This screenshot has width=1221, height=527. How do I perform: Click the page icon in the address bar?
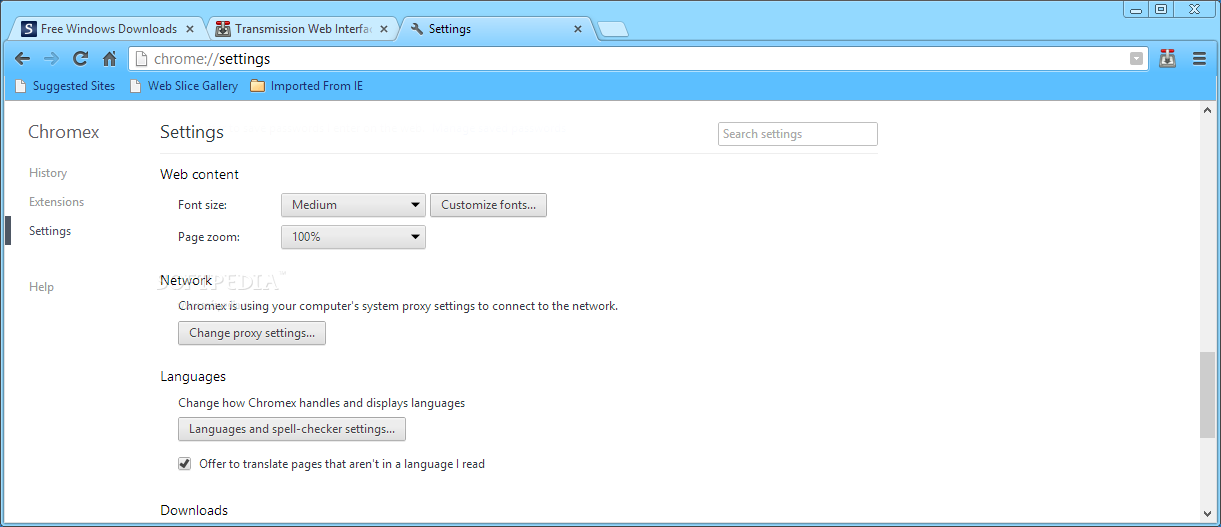coord(141,59)
